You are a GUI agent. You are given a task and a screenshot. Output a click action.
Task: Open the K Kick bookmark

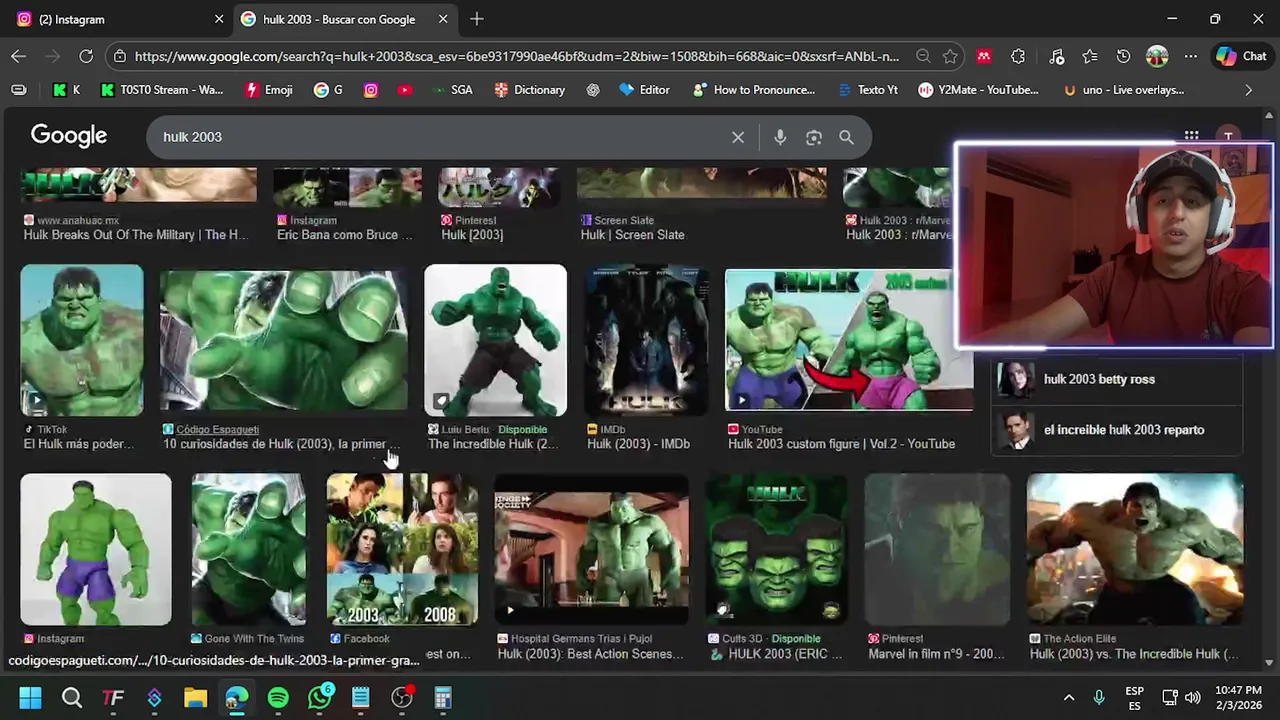pos(67,90)
